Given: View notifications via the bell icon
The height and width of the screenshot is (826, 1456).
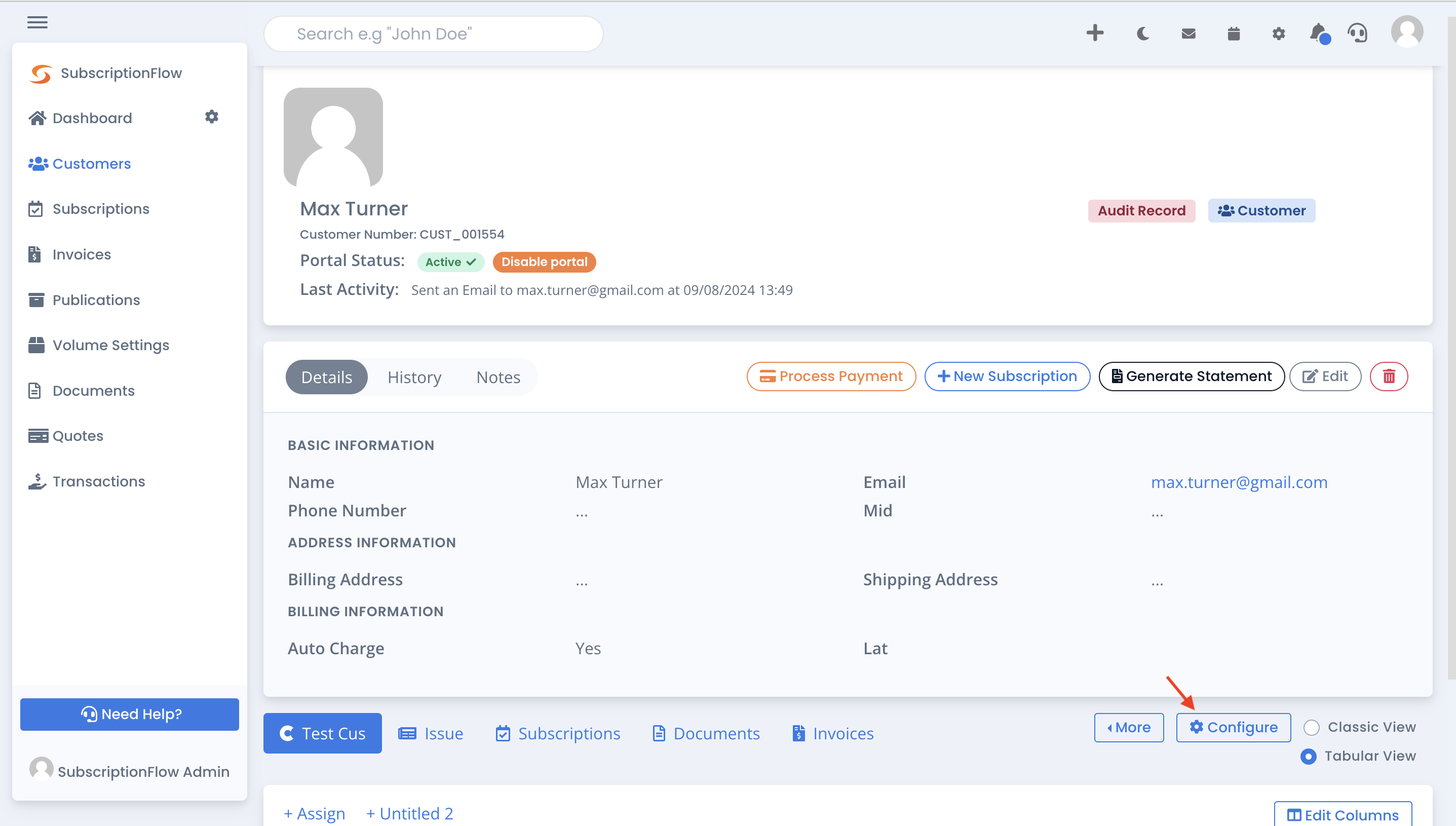Looking at the screenshot, I should pos(1318,33).
